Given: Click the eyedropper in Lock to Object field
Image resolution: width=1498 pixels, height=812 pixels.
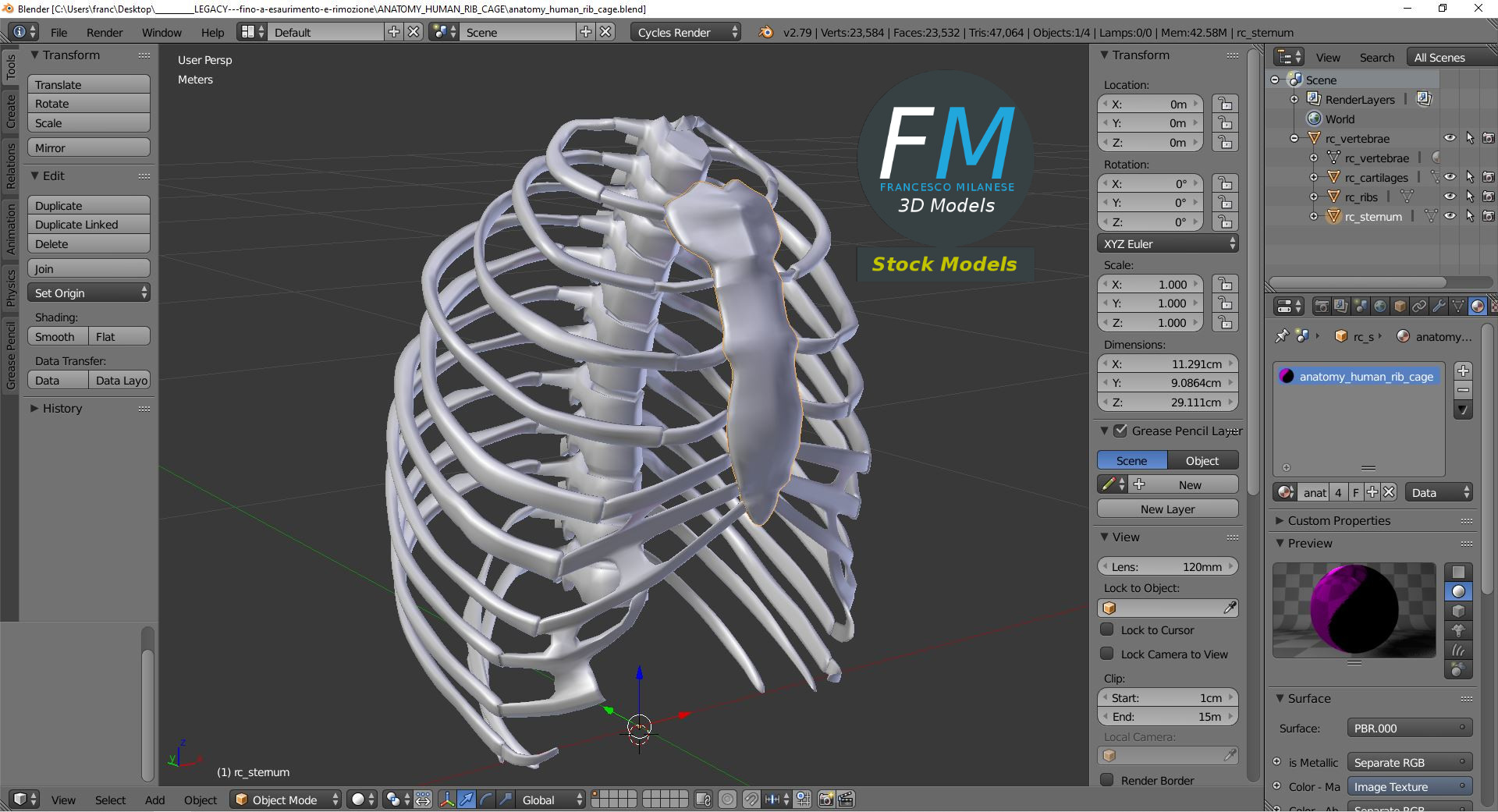Looking at the screenshot, I should pyautogui.click(x=1230, y=608).
